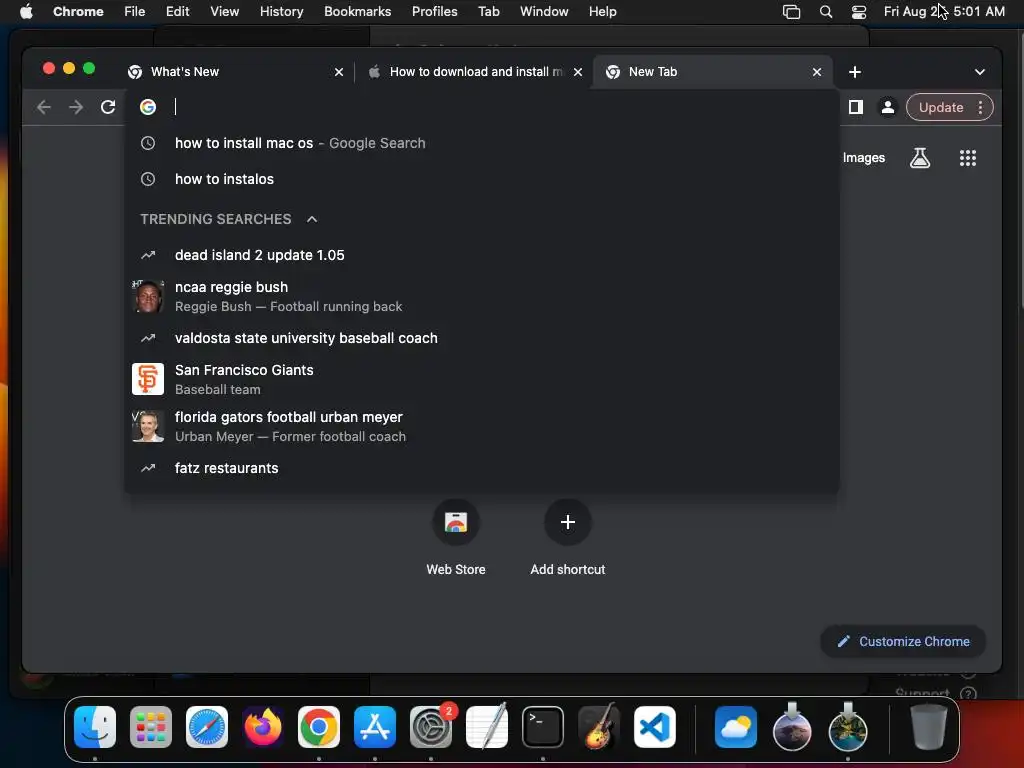
Task: Select the New Tab tab
Action: coord(712,72)
